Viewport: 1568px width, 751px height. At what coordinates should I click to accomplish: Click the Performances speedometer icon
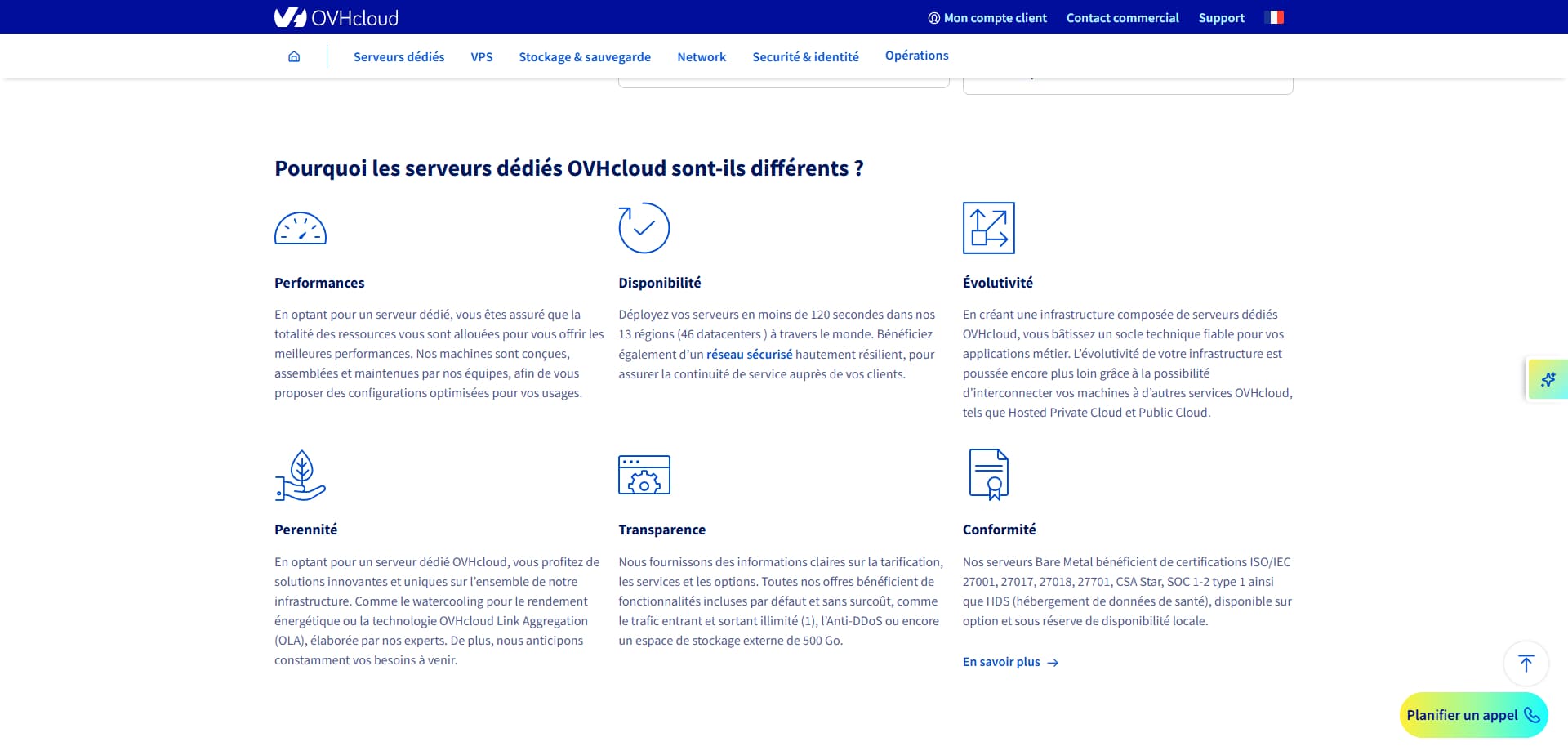tap(301, 228)
